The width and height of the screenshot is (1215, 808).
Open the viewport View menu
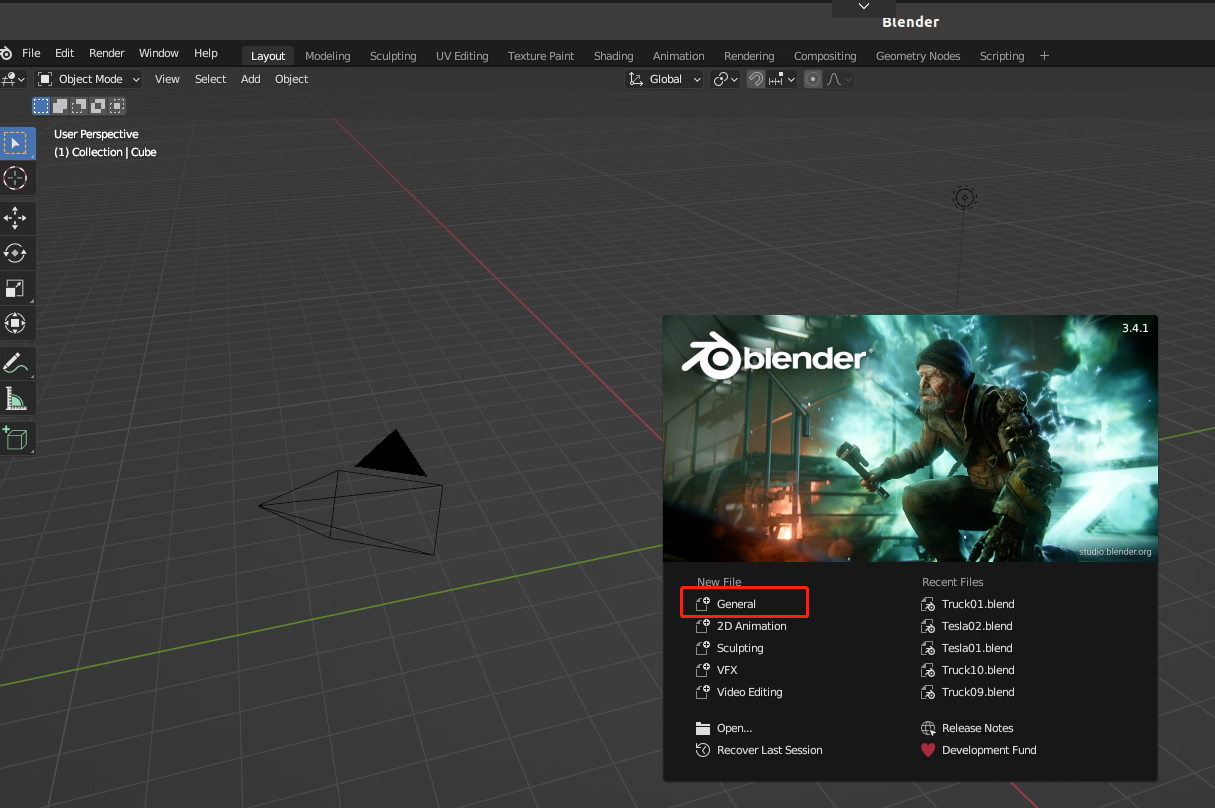pos(167,79)
